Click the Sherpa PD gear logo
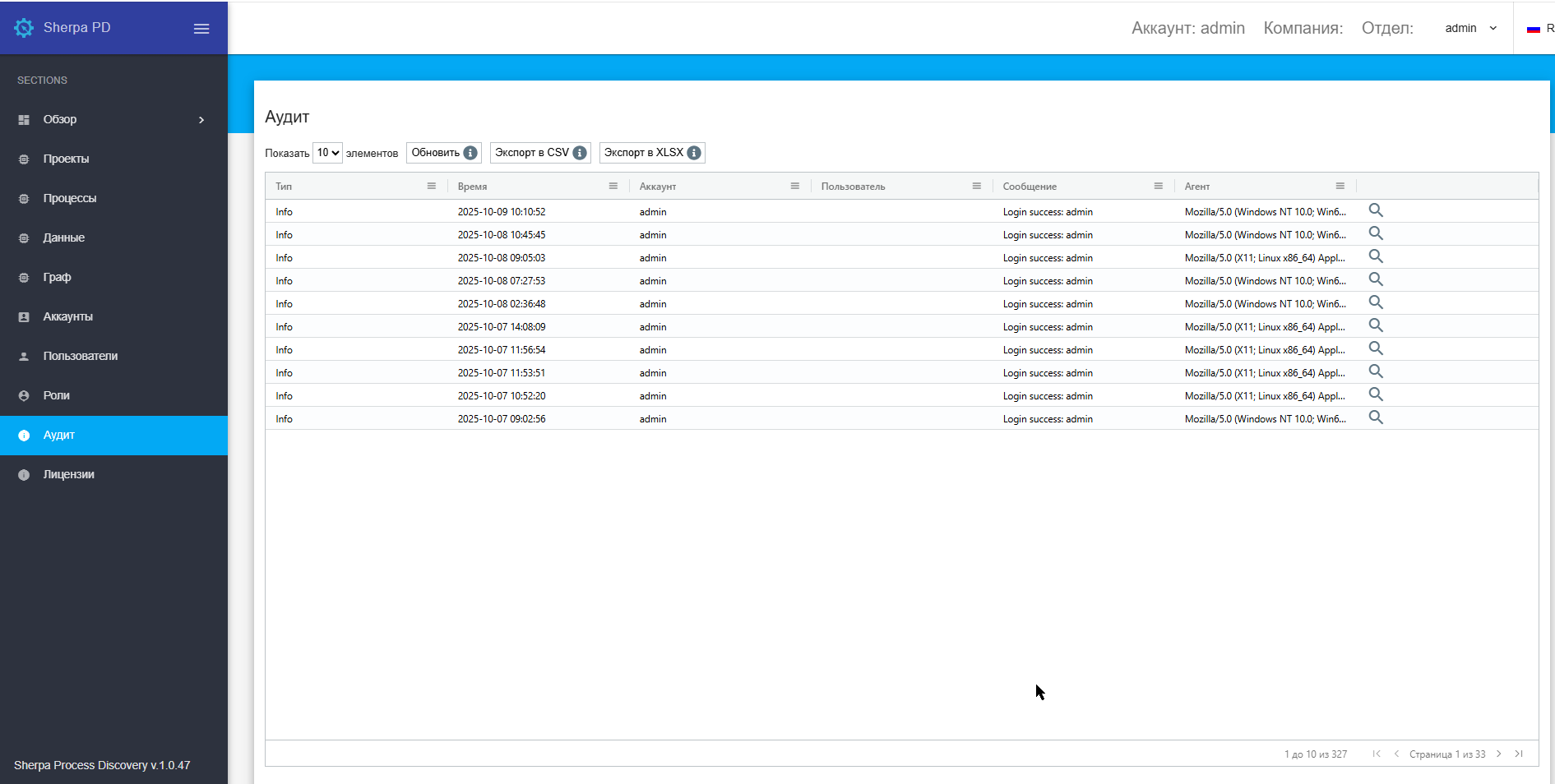 [x=24, y=28]
